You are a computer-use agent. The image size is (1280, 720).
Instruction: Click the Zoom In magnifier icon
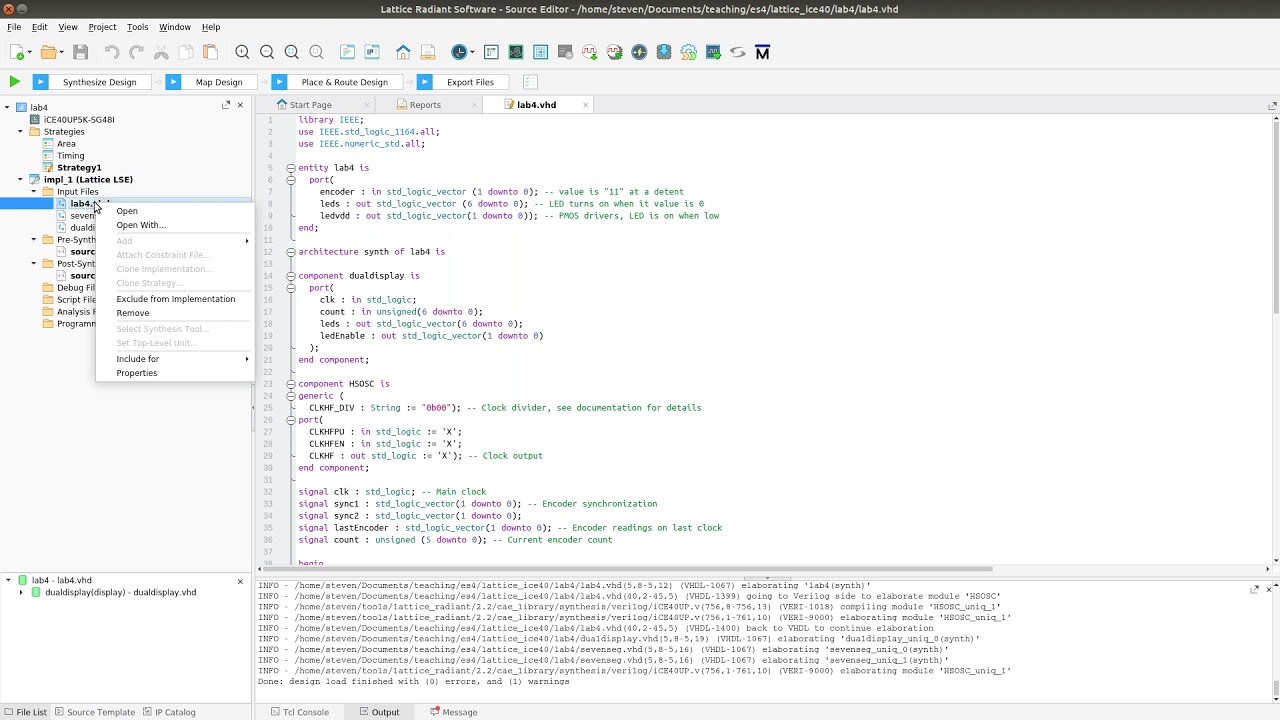pyautogui.click(x=242, y=52)
